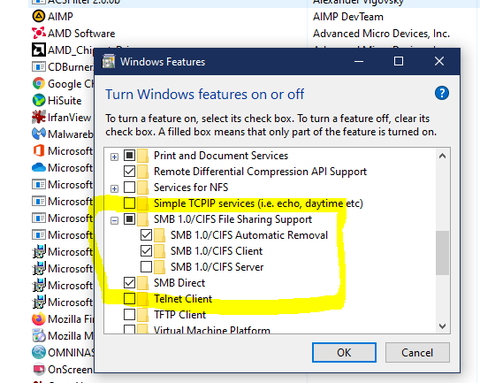The image size is (480, 383).
Task: Disable the SMB Direct checkbox
Action: point(129,283)
